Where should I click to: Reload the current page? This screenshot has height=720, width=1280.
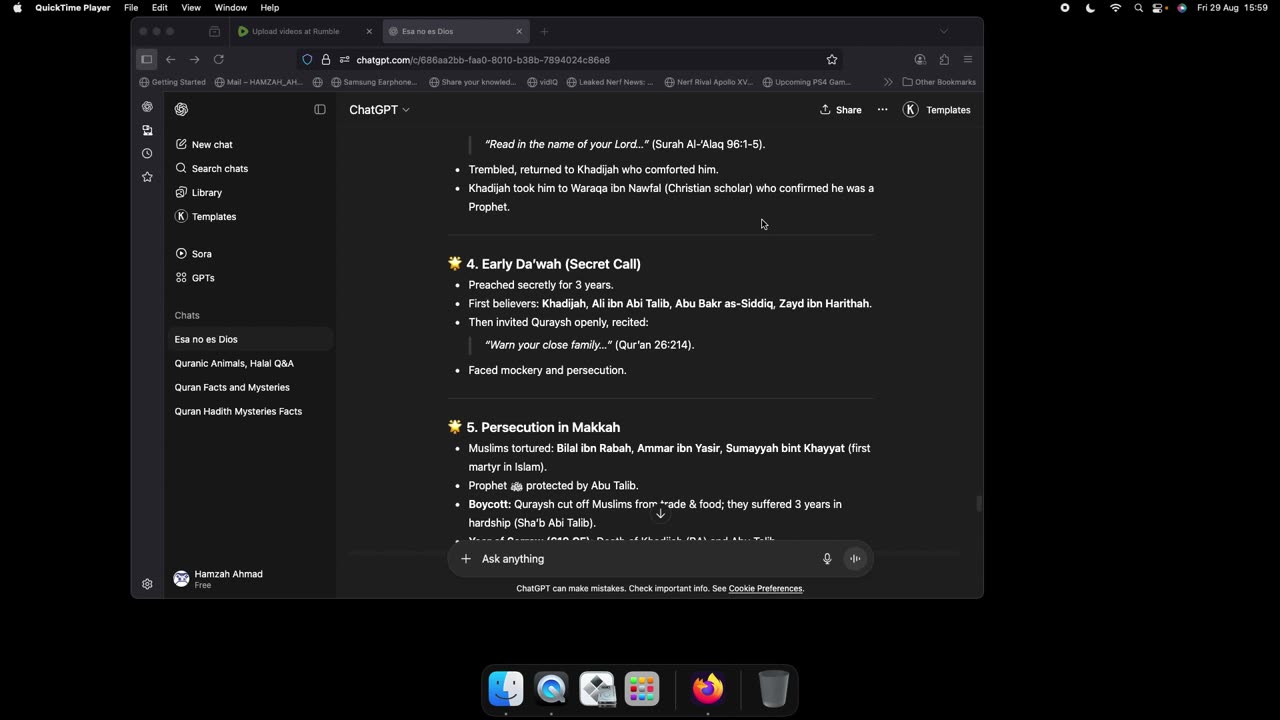pos(219,59)
